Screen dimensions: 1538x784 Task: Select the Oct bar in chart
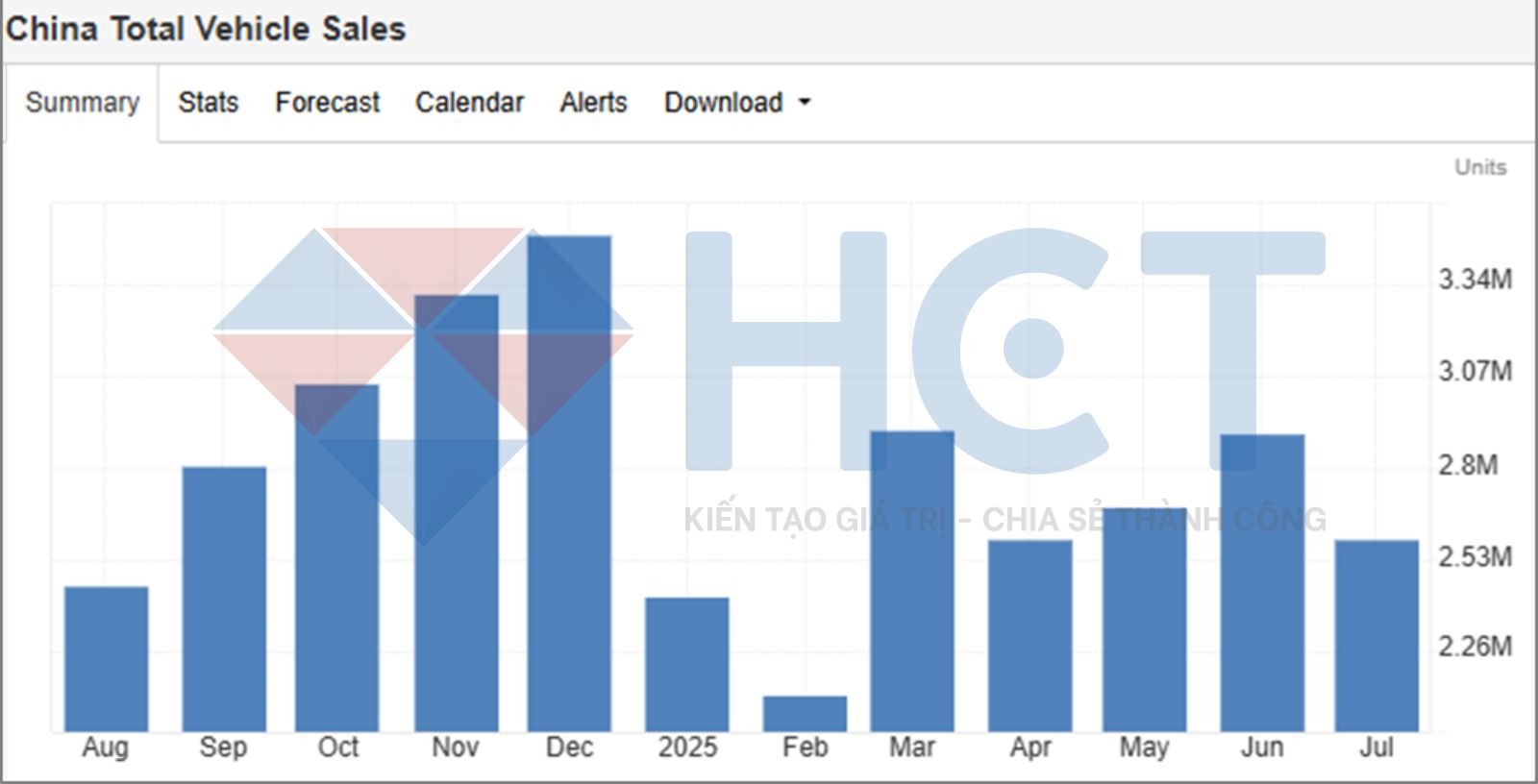(336, 558)
